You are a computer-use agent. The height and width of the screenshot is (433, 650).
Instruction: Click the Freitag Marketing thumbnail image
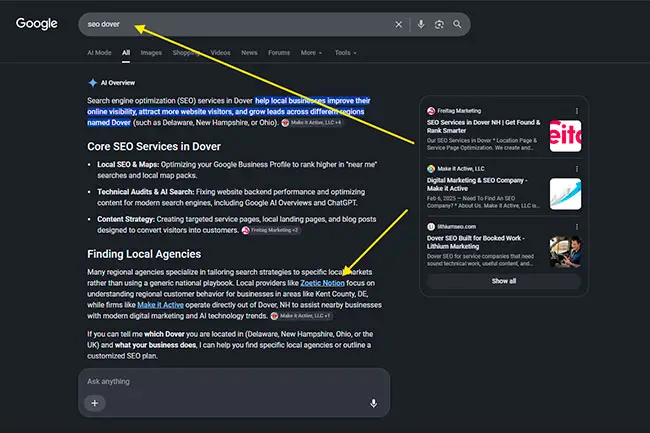click(565, 136)
